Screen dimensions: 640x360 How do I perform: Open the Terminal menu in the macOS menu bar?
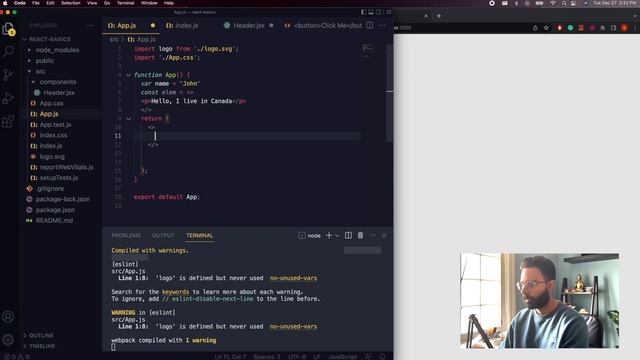click(x=125, y=3)
